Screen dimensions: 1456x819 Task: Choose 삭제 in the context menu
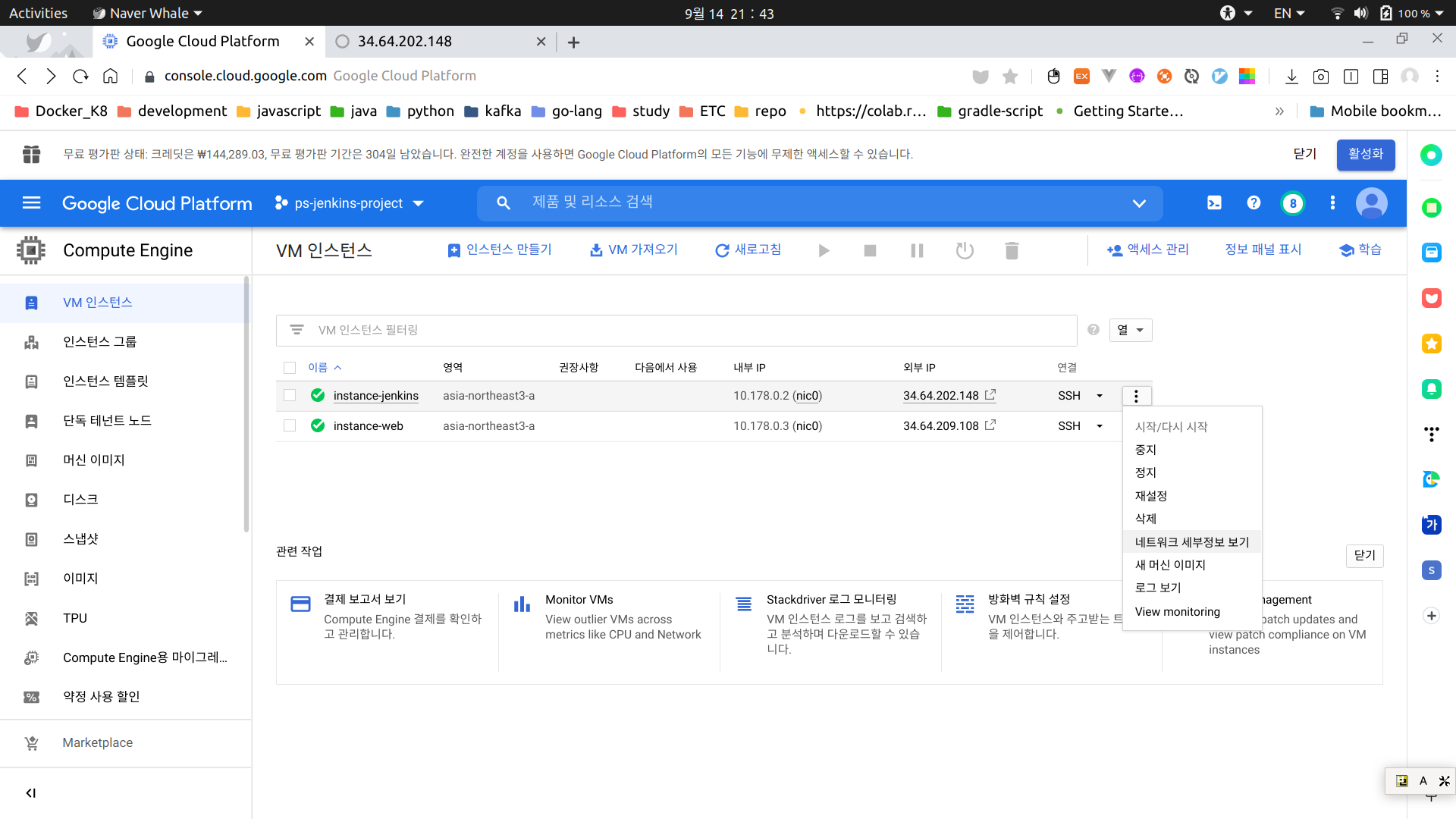(1145, 519)
